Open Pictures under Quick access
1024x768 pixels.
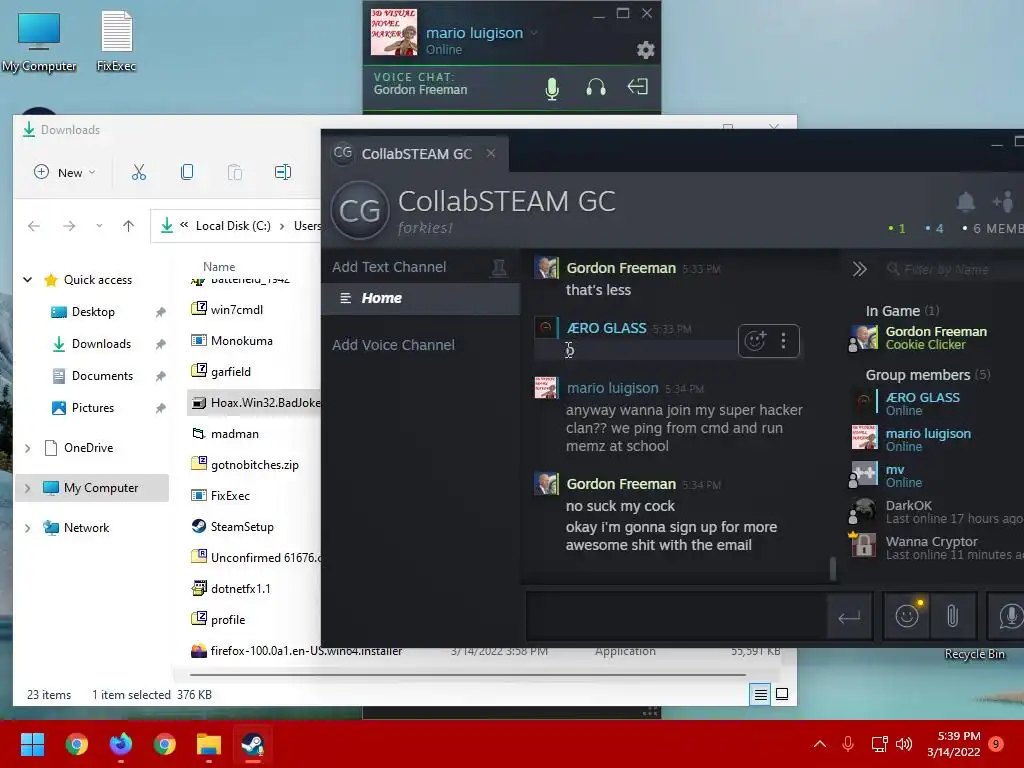pos(93,408)
